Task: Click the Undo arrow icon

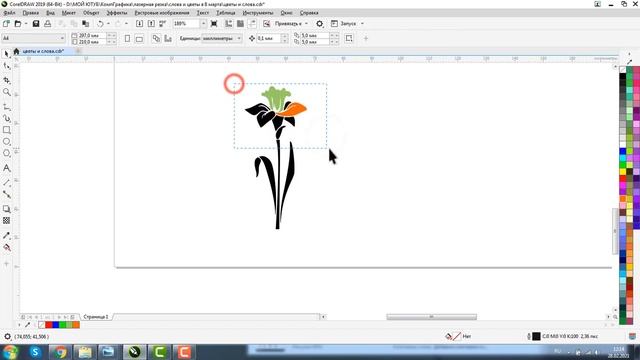Action: (x=100, y=24)
